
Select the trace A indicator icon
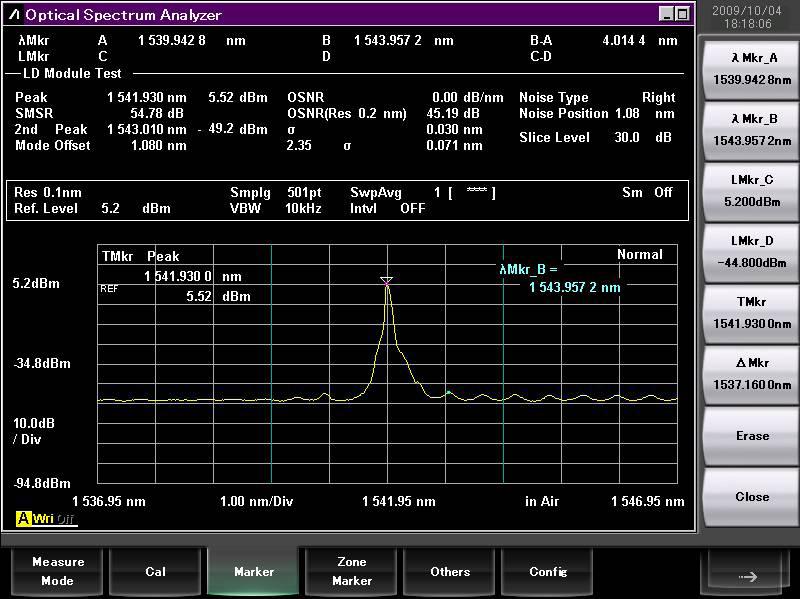tap(22, 518)
